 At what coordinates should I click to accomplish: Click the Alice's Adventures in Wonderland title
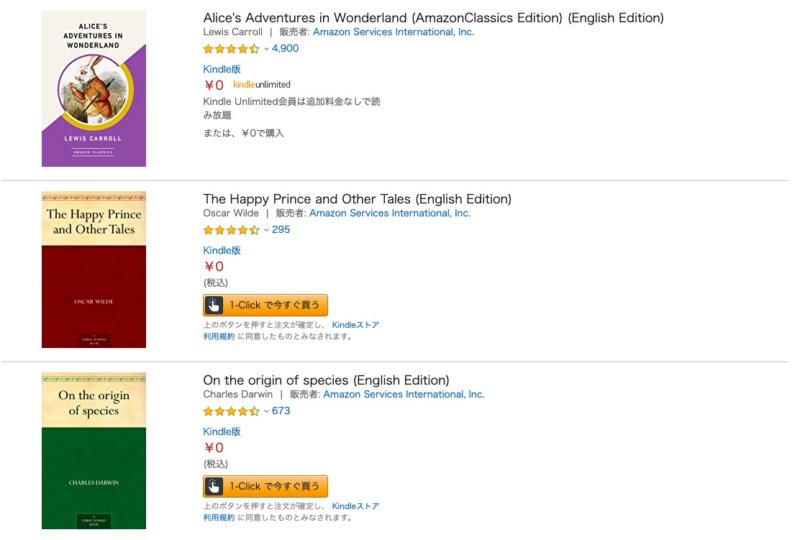click(433, 18)
